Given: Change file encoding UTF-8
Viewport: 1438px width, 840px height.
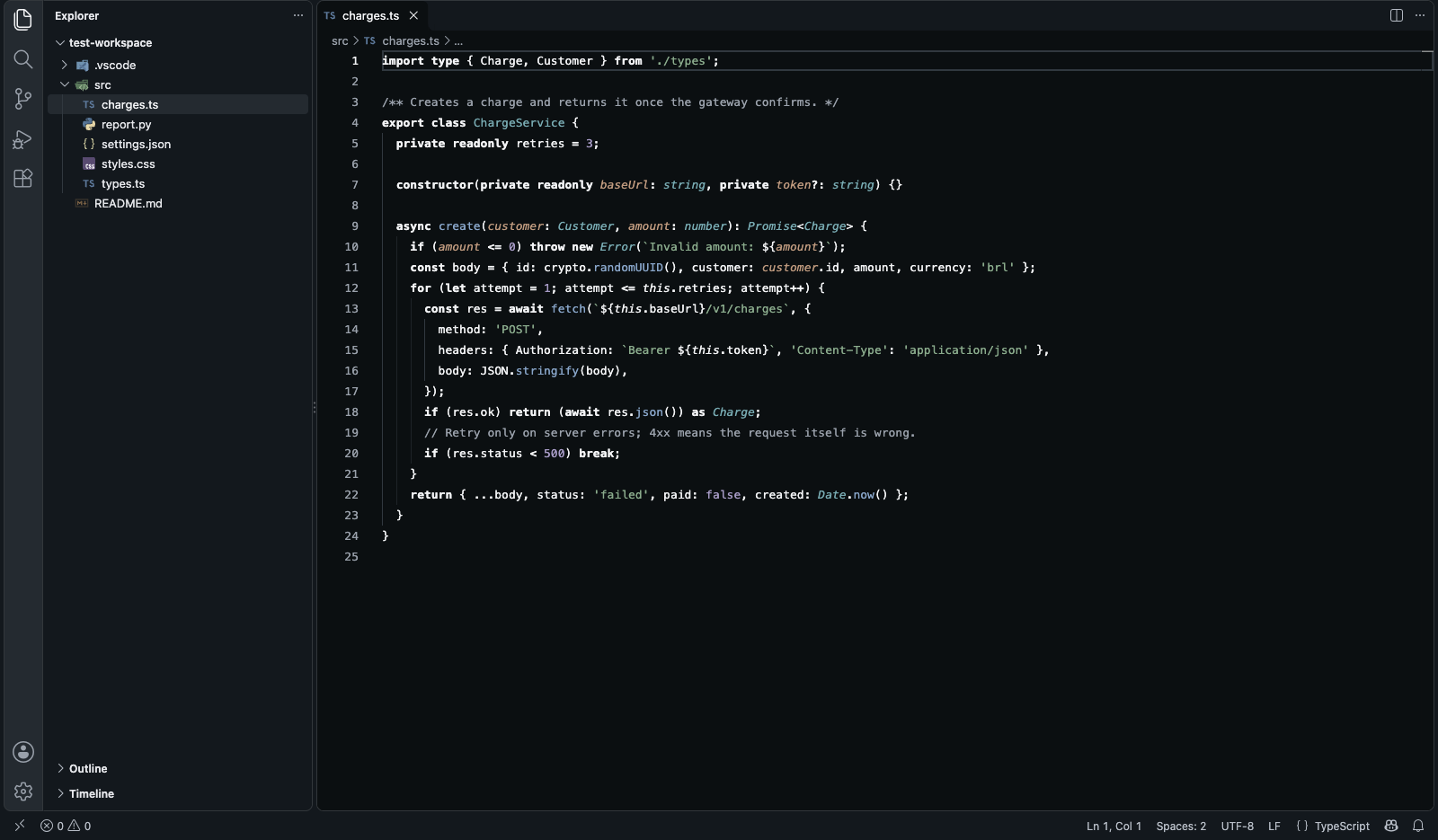Looking at the screenshot, I should point(1237,826).
